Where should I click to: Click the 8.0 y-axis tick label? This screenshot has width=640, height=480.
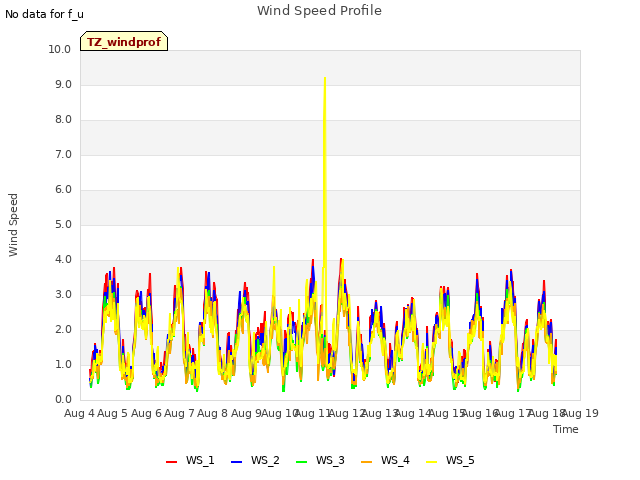(63, 120)
